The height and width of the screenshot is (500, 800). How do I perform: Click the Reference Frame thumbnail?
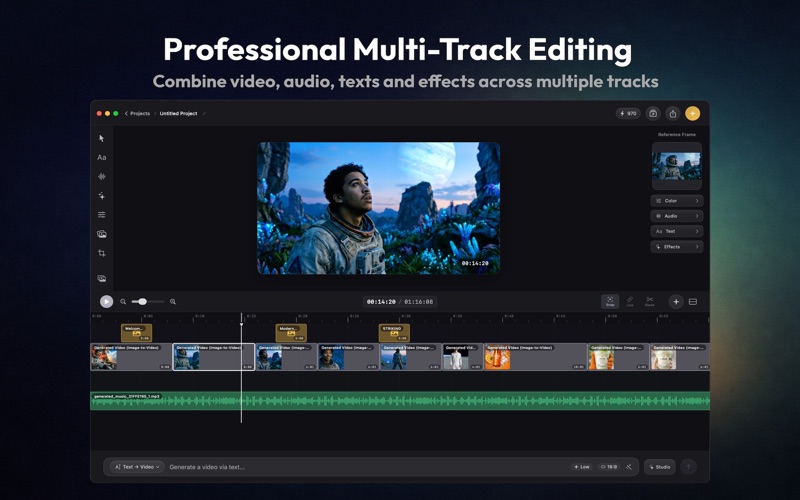[677, 166]
